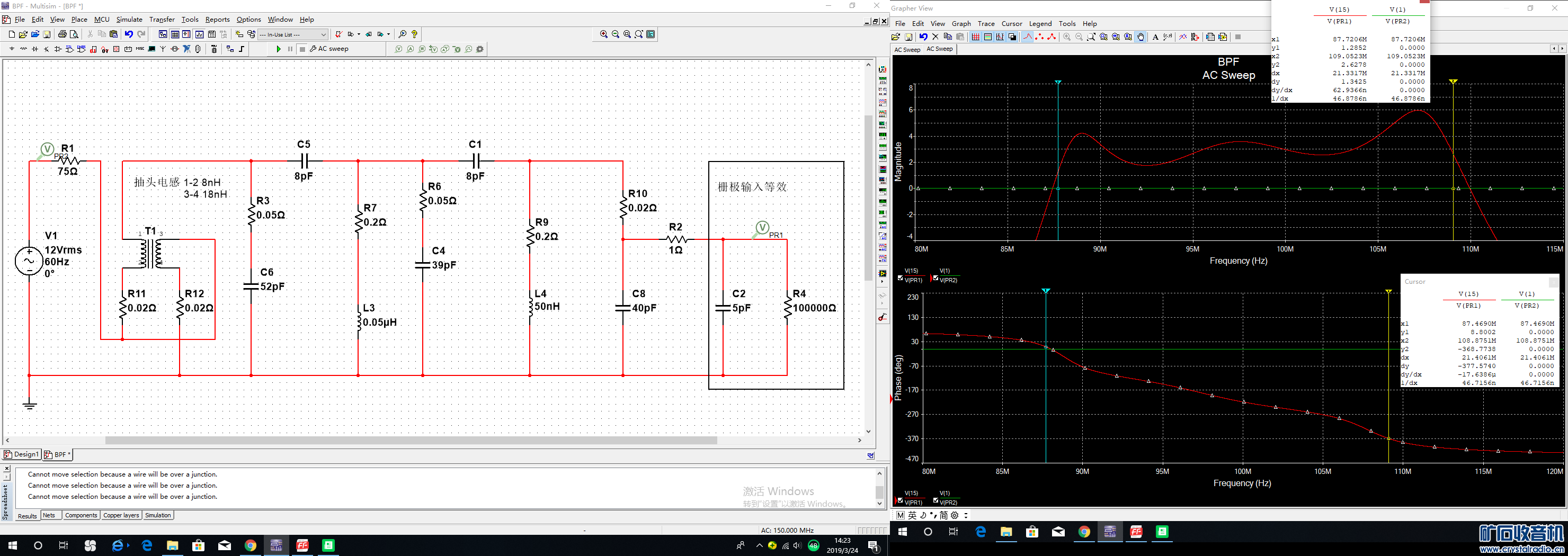The height and width of the screenshot is (556, 1568).
Task: Select the schematic horizontal scrollbar thumb
Action: (x=411, y=440)
